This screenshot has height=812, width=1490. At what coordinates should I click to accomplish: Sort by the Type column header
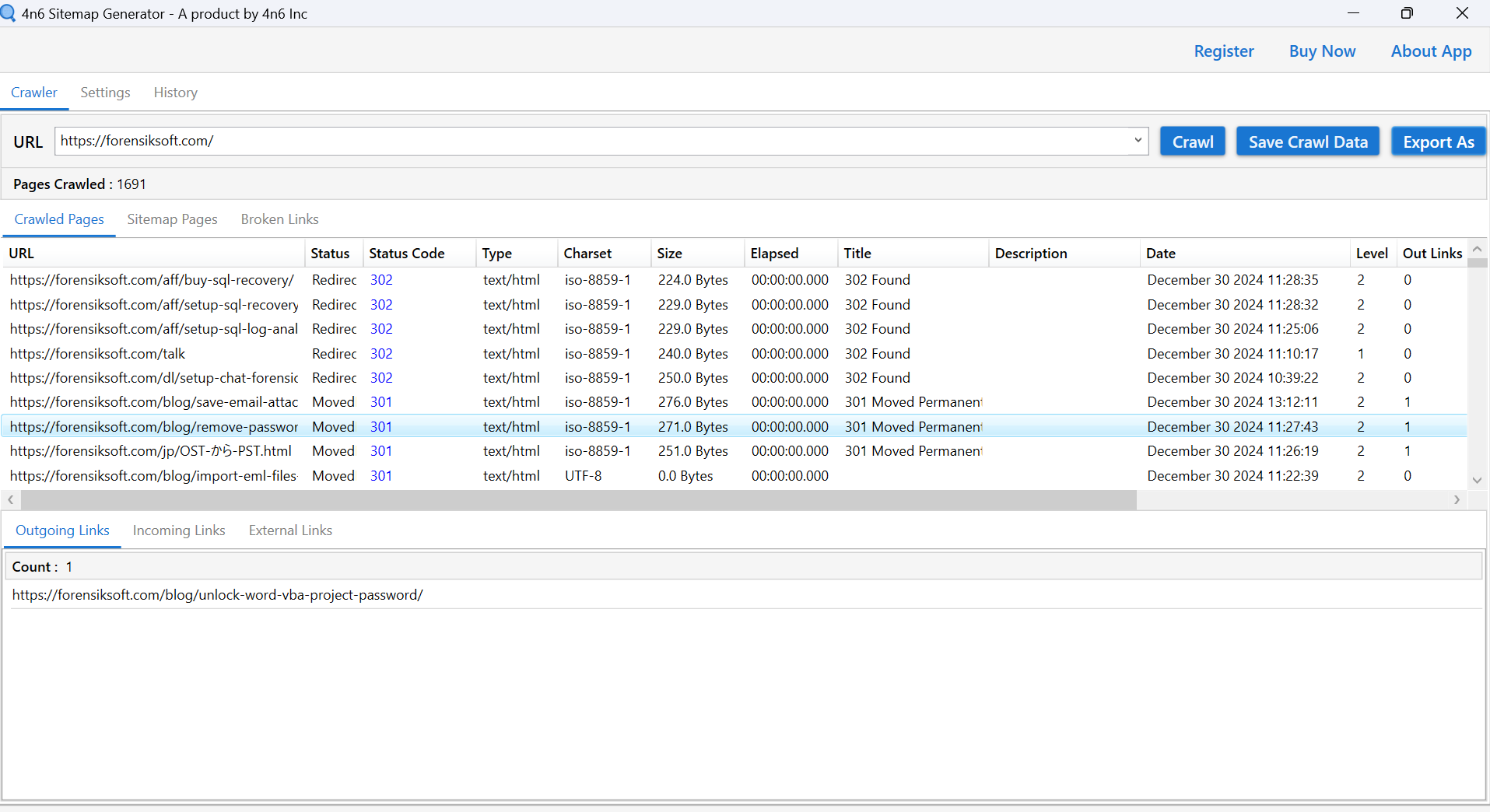point(517,254)
